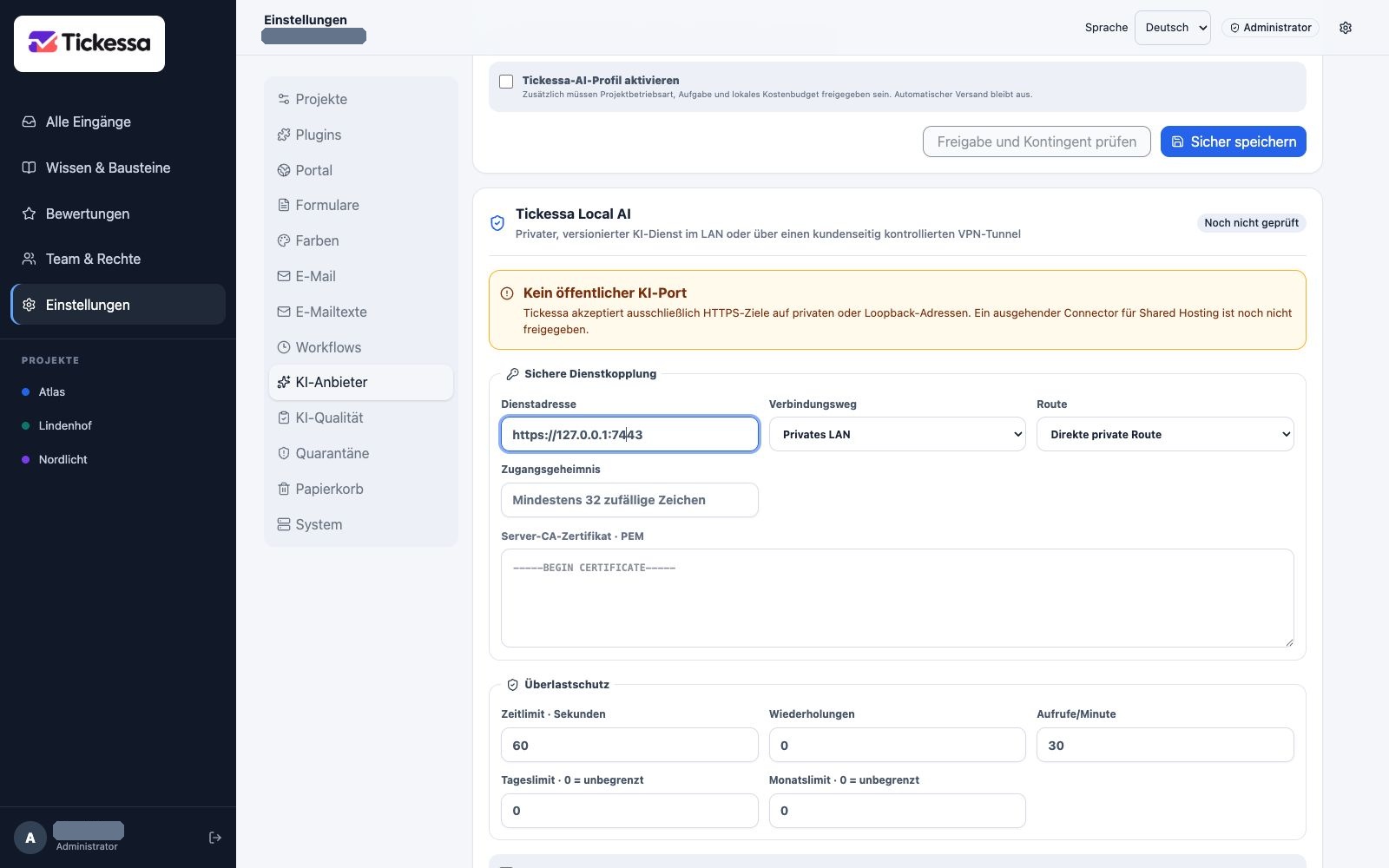Click the Wiederholungen field

pos(898,745)
